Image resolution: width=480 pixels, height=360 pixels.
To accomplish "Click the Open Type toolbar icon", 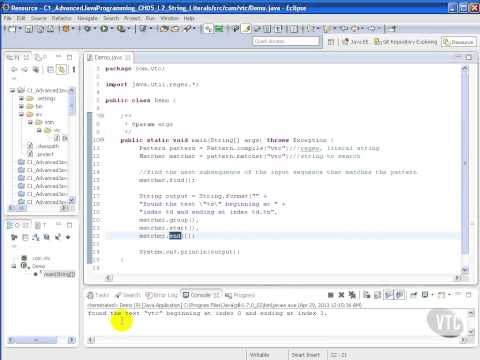I will pyautogui.click(x=164, y=29).
